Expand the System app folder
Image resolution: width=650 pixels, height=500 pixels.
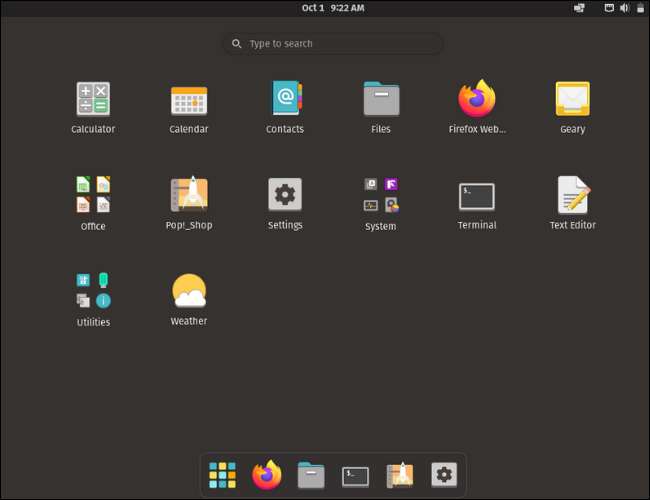tap(381, 196)
